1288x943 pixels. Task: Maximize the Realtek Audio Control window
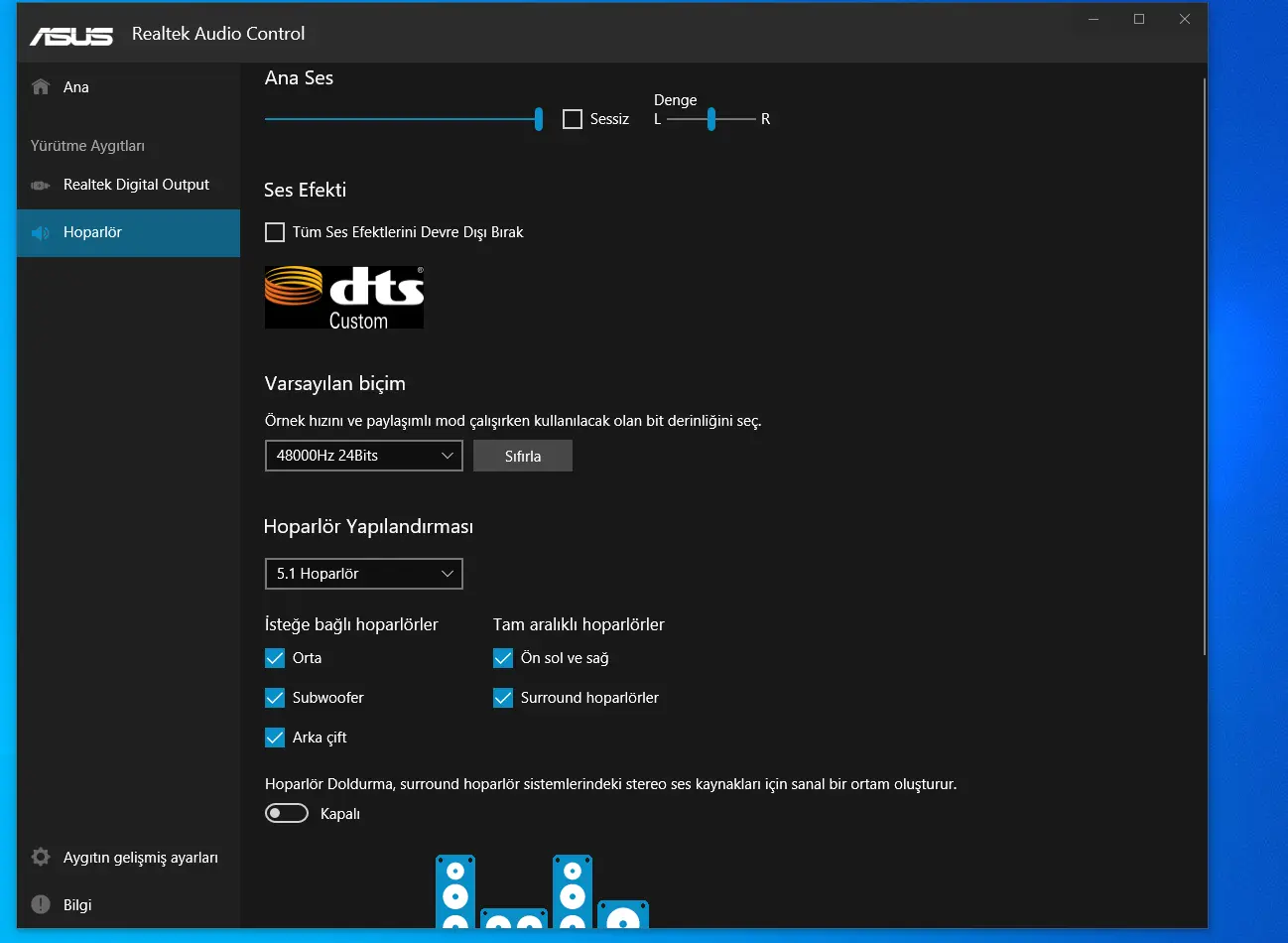1139,19
